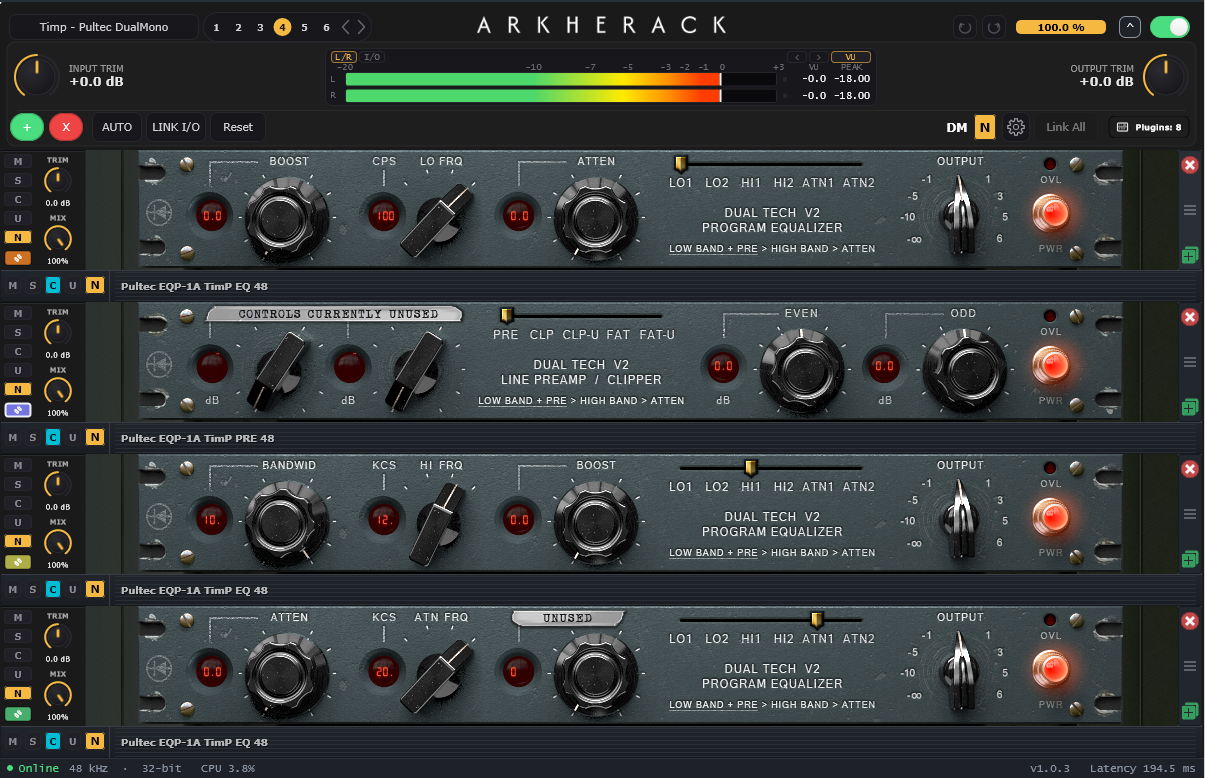1205x778 pixels.
Task: Select preset slot 3
Action: [x=260, y=27]
